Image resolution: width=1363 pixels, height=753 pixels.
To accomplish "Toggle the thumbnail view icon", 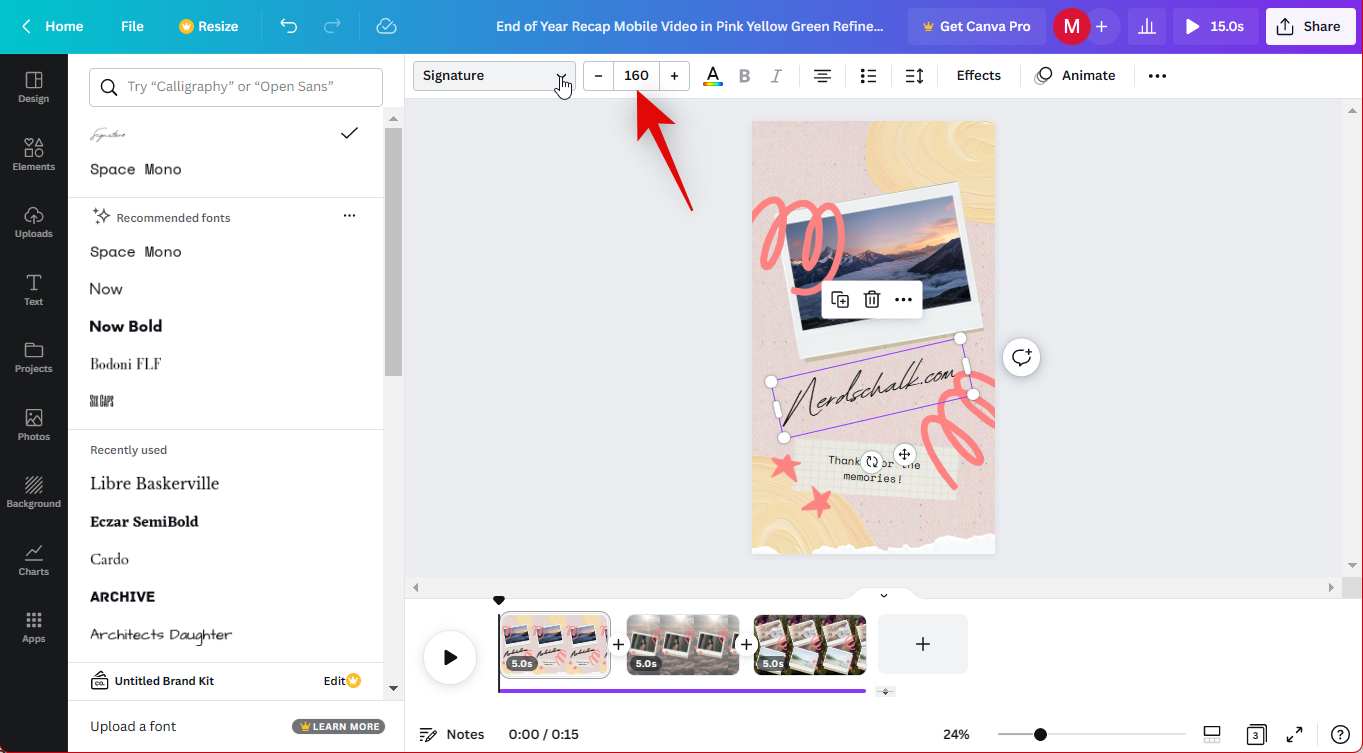I will pyautogui.click(x=1212, y=734).
